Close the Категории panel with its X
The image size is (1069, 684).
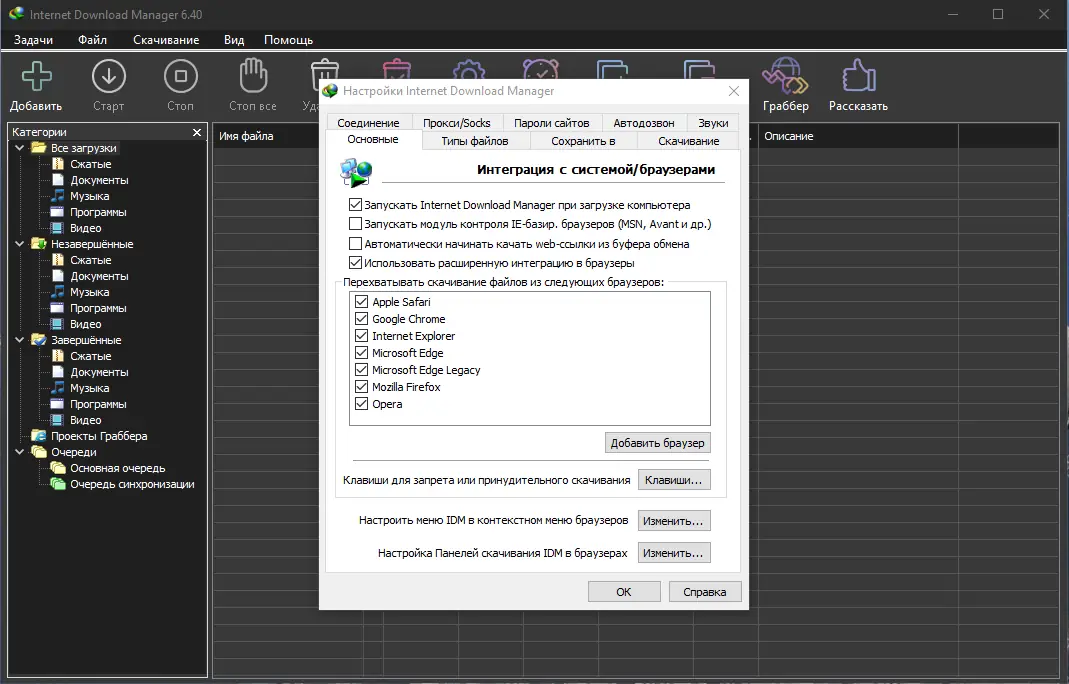click(x=197, y=132)
